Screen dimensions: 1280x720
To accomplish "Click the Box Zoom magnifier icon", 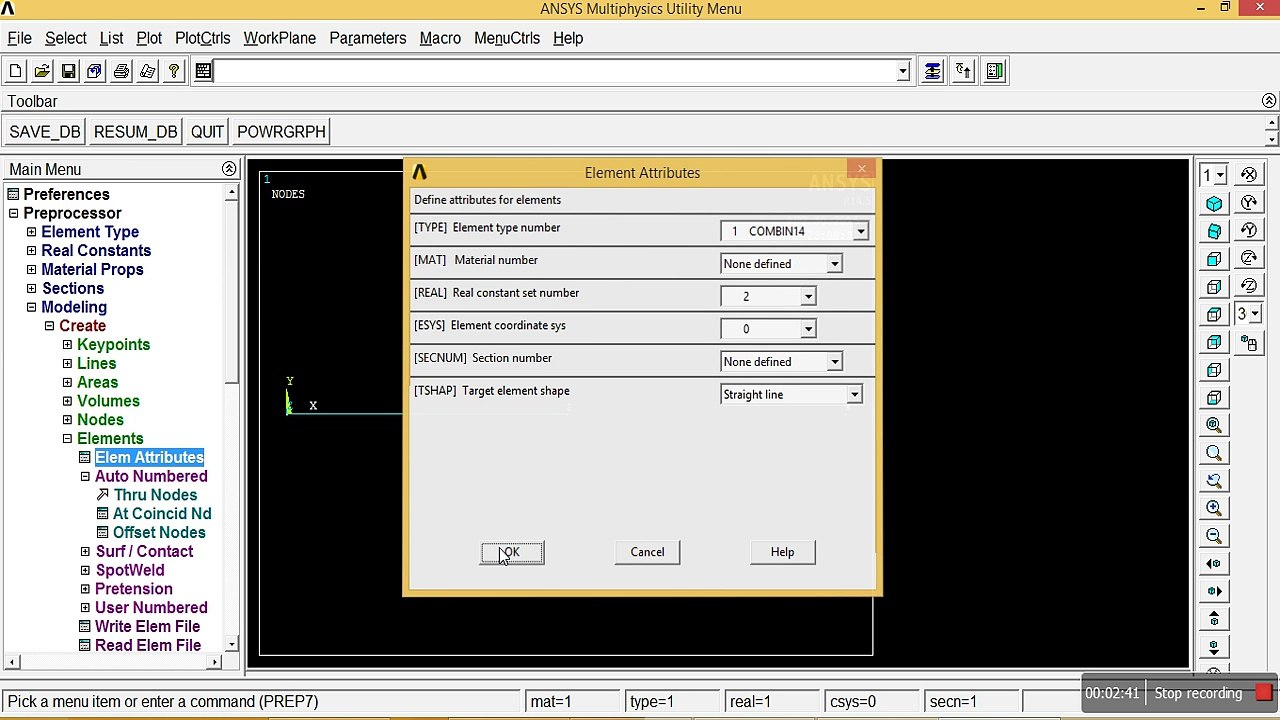I will point(1214,453).
